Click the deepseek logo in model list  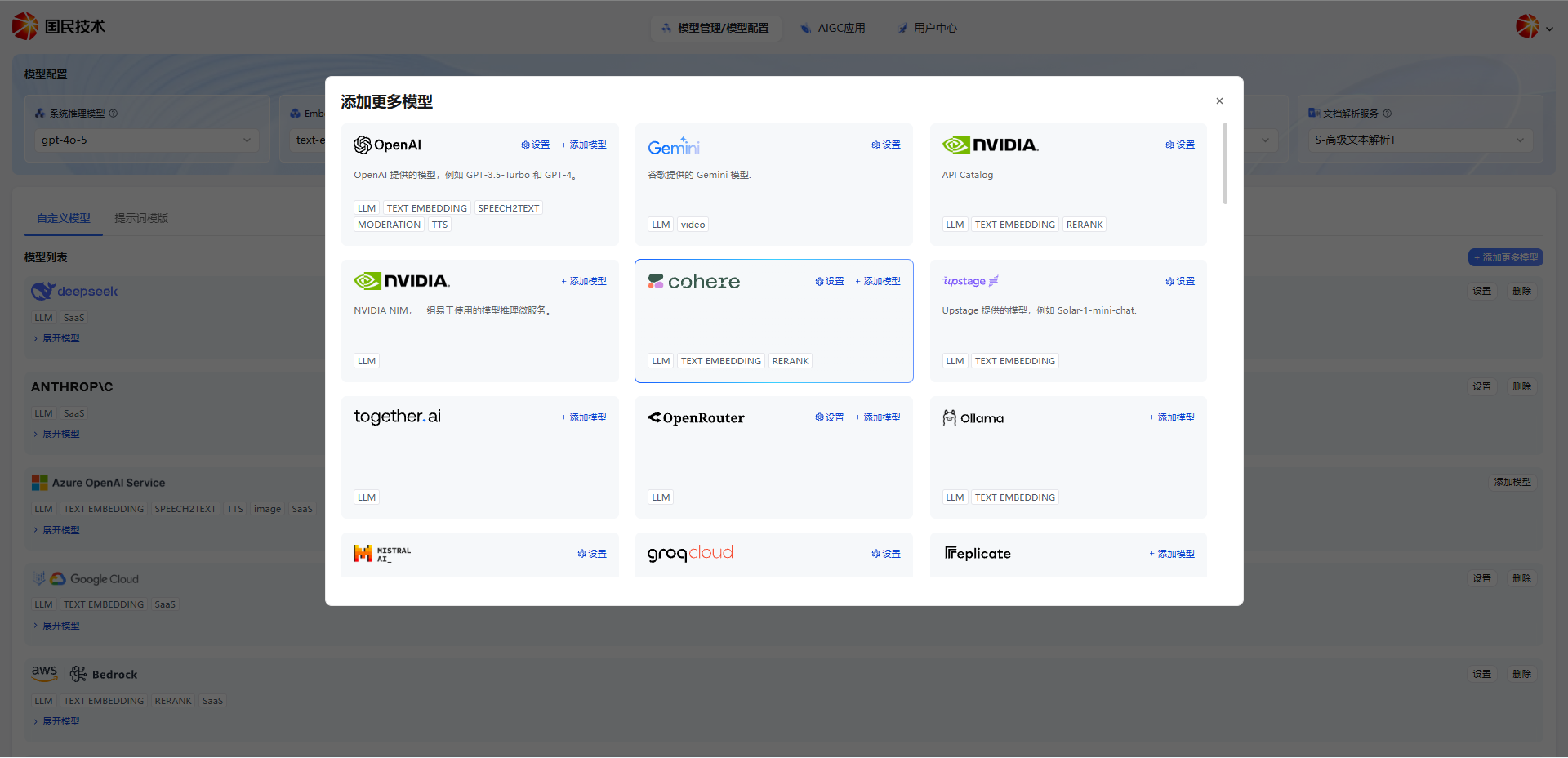point(74,291)
